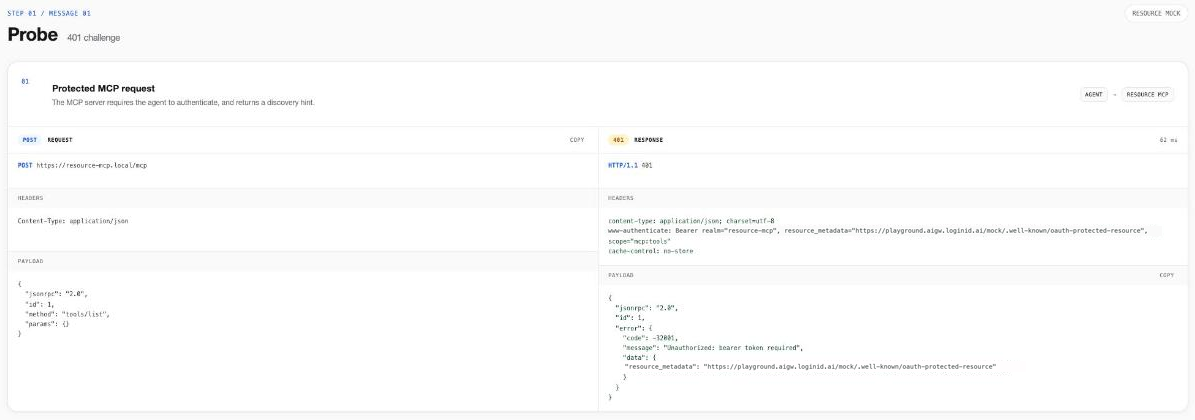Click the resource_metadata URL in response payload
The height and width of the screenshot is (420, 1195).
[x=849, y=366]
